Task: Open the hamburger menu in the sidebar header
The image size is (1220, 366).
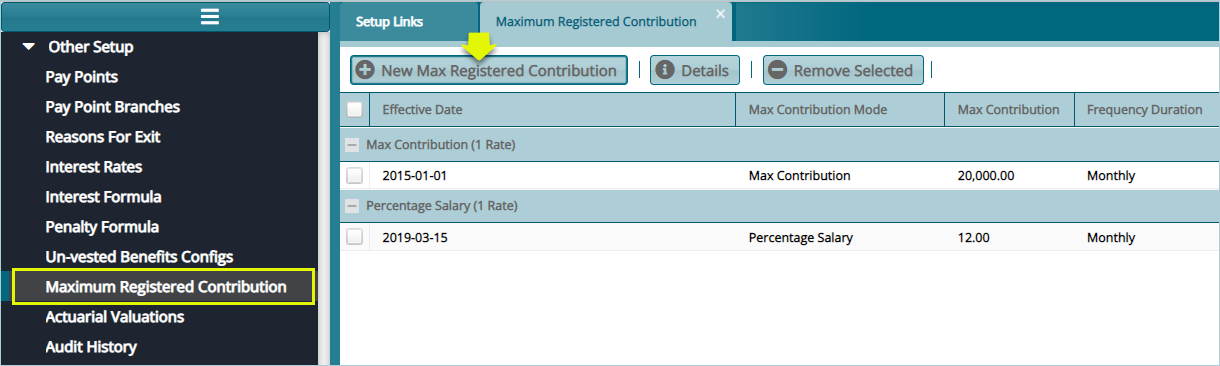Action: [x=209, y=16]
